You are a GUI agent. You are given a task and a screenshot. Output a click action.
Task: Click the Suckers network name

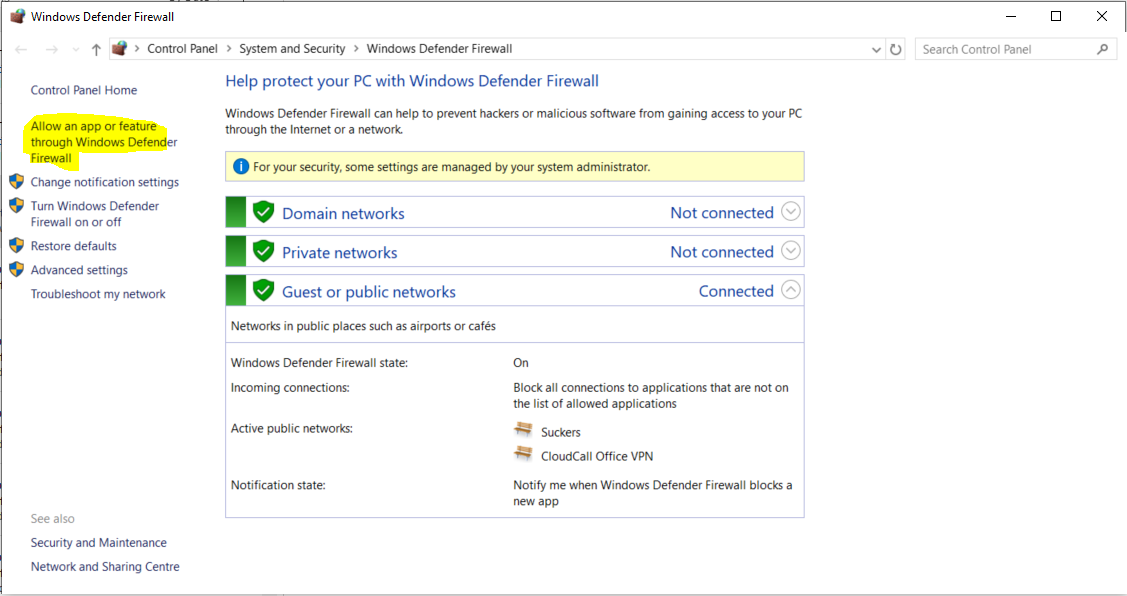click(561, 432)
